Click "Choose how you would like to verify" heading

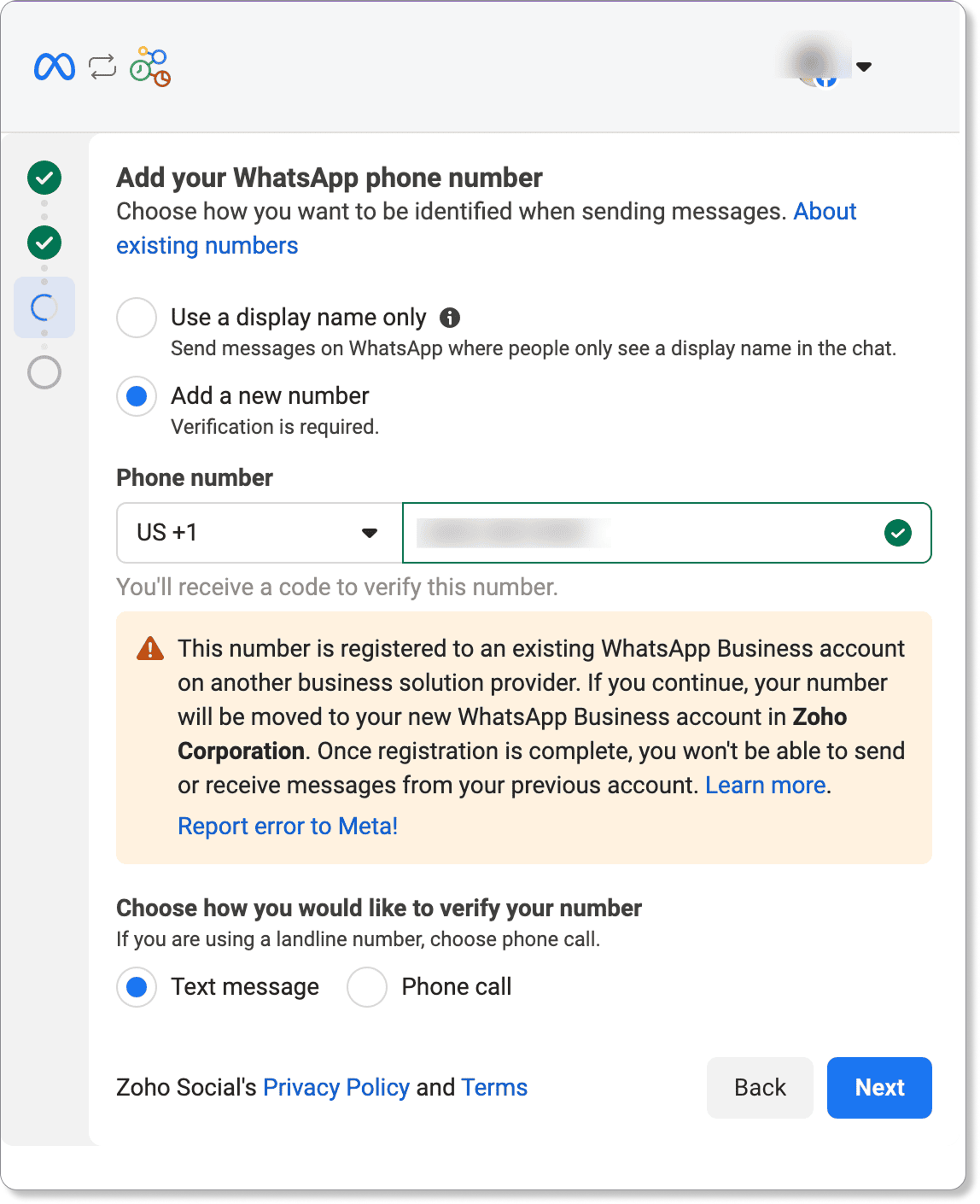pyautogui.click(x=379, y=909)
